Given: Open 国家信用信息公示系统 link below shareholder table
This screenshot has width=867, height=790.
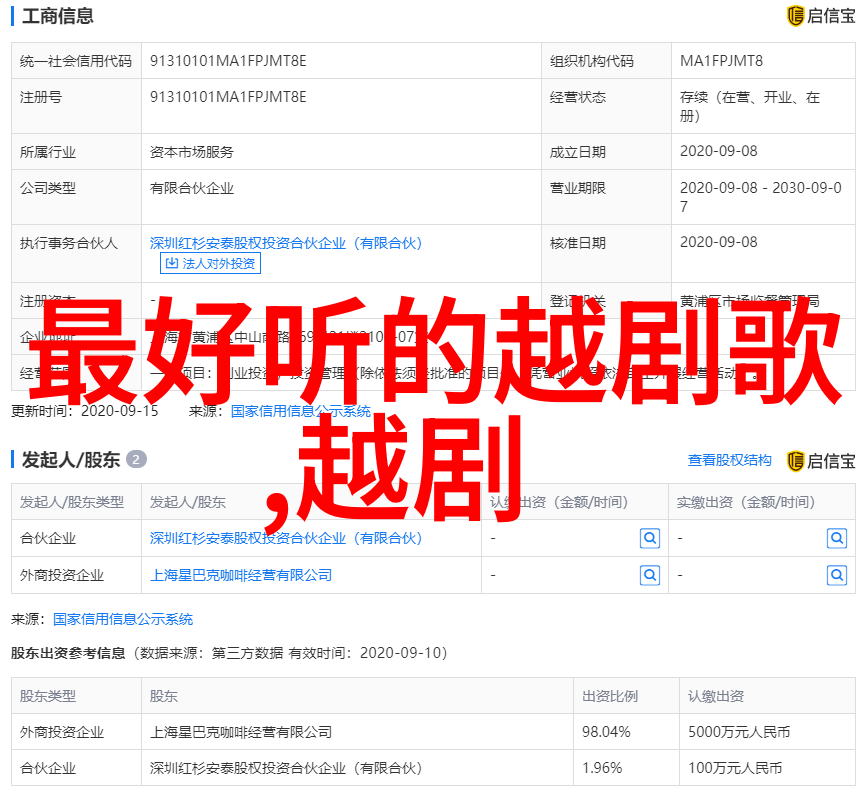Looking at the screenshot, I should pyautogui.click(x=123, y=619).
